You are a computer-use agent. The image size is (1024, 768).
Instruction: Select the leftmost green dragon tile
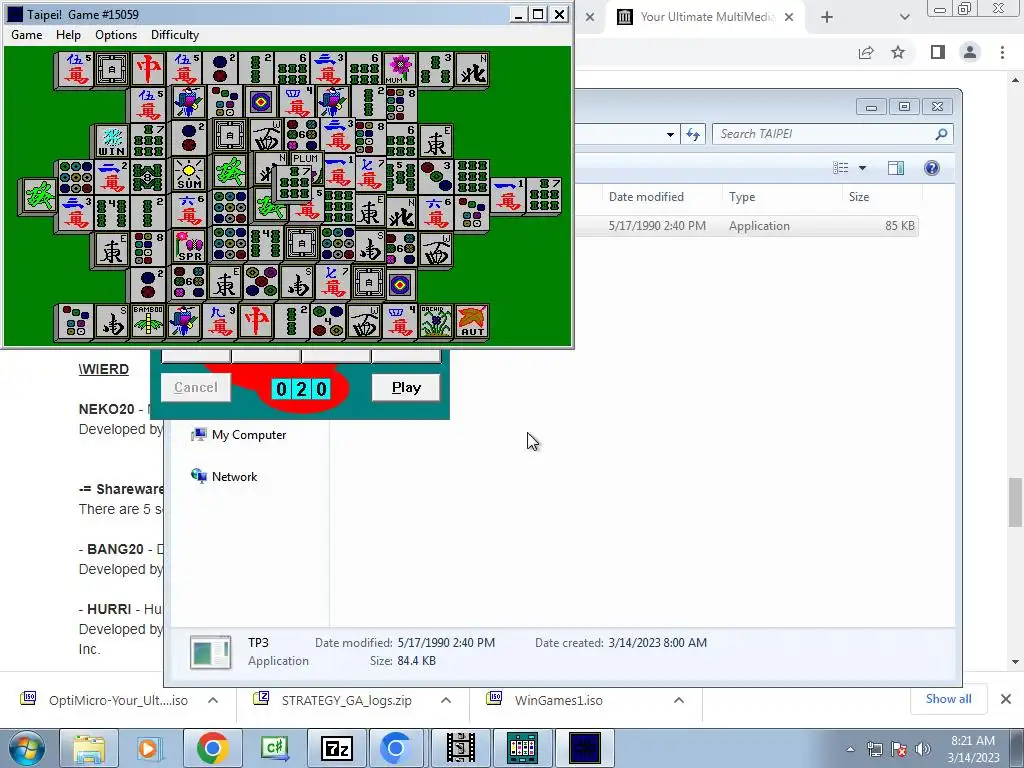pyautogui.click(x=39, y=196)
